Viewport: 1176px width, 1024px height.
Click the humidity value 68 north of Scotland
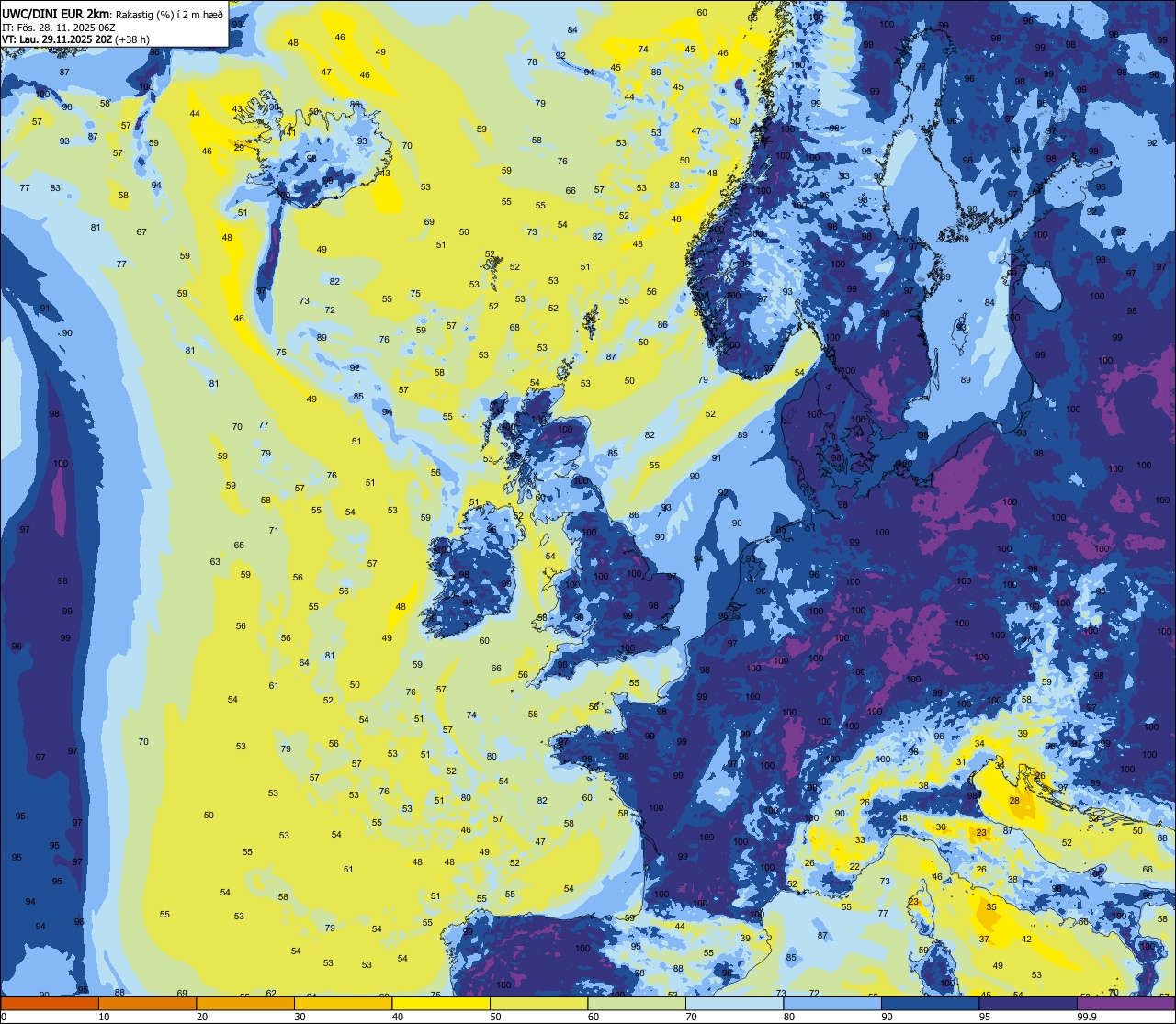click(x=514, y=327)
